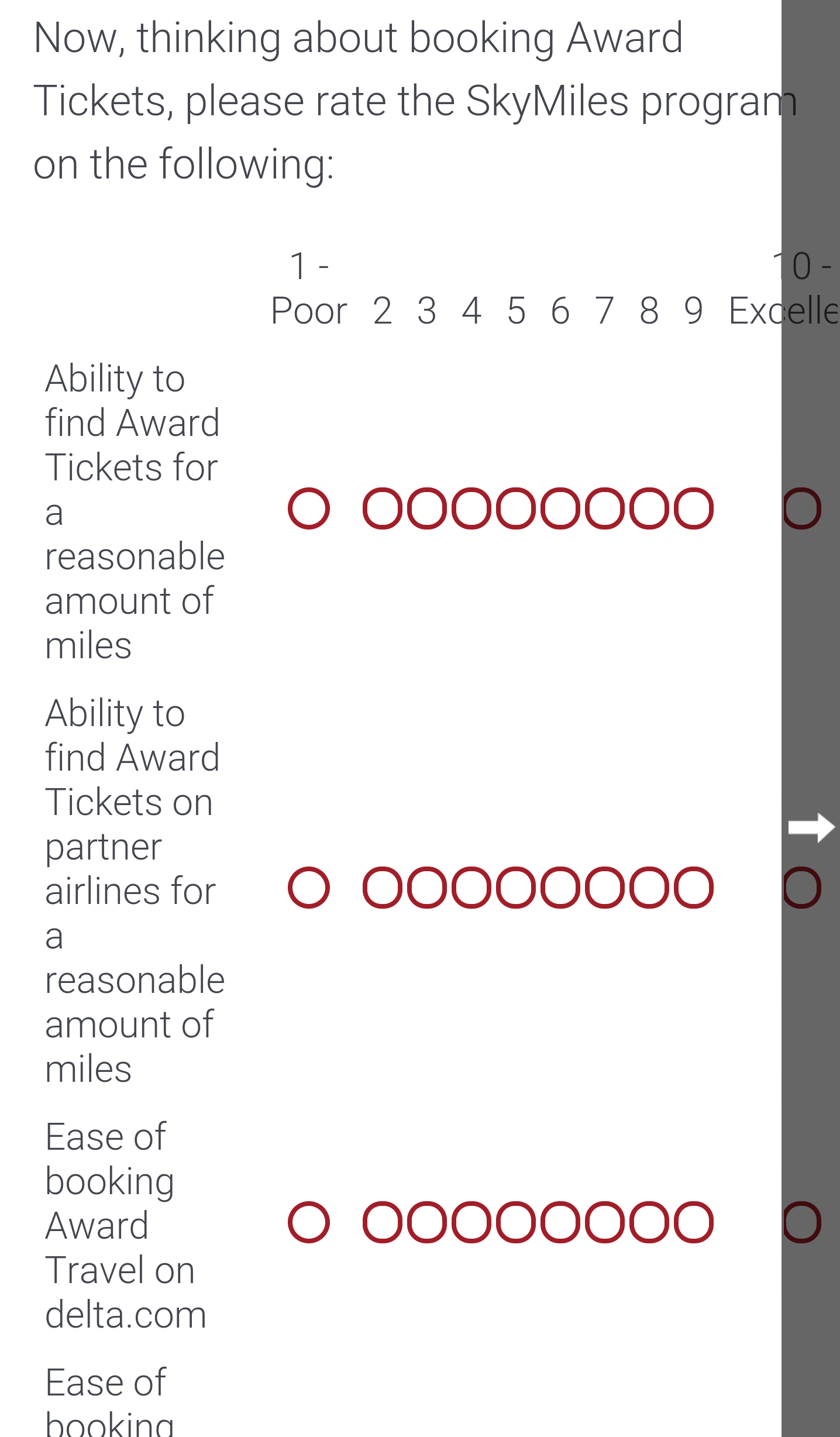Choose rating 5 for delta.com booking ease
This screenshot has width=840, height=1437.
tap(516, 1222)
